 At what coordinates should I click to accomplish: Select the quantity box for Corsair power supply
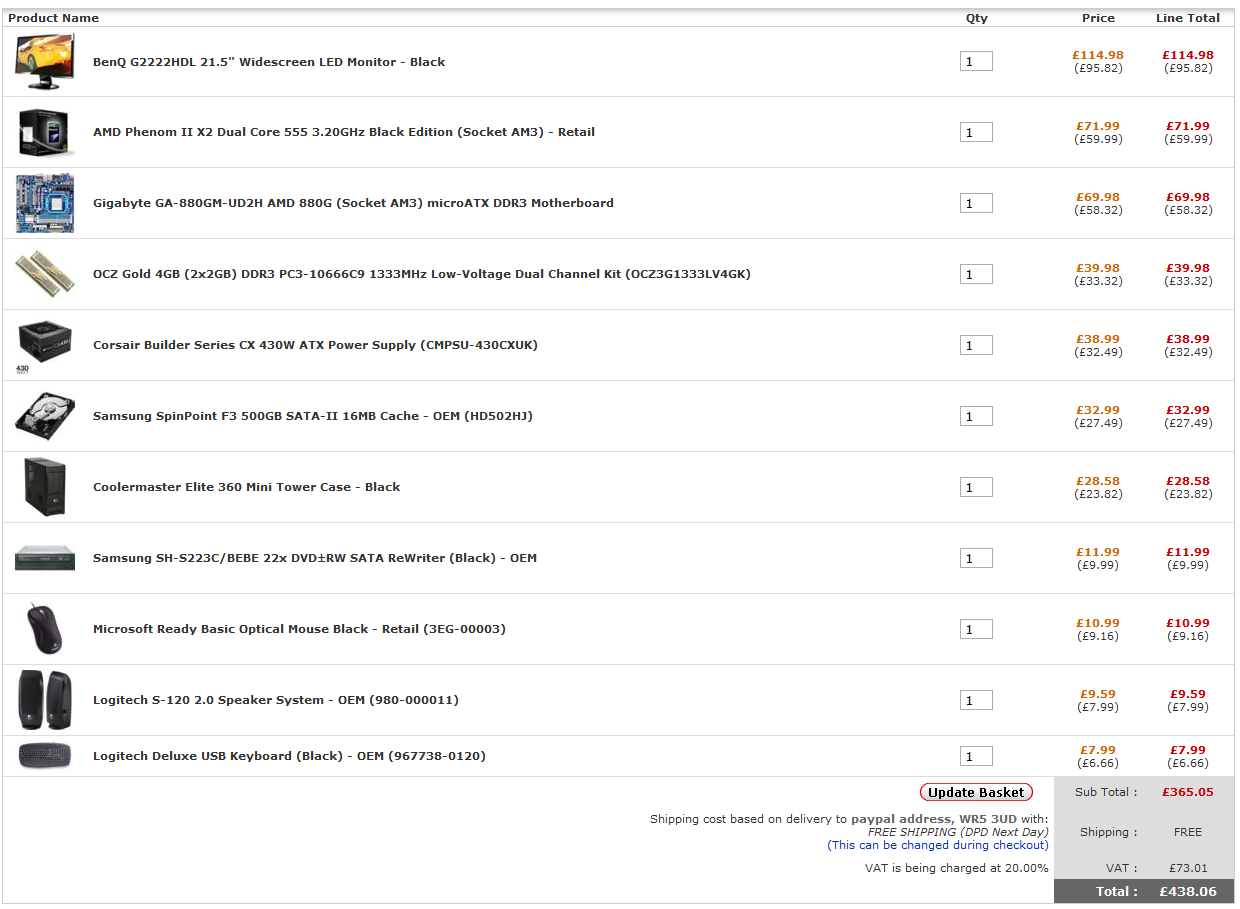[x=976, y=346]
